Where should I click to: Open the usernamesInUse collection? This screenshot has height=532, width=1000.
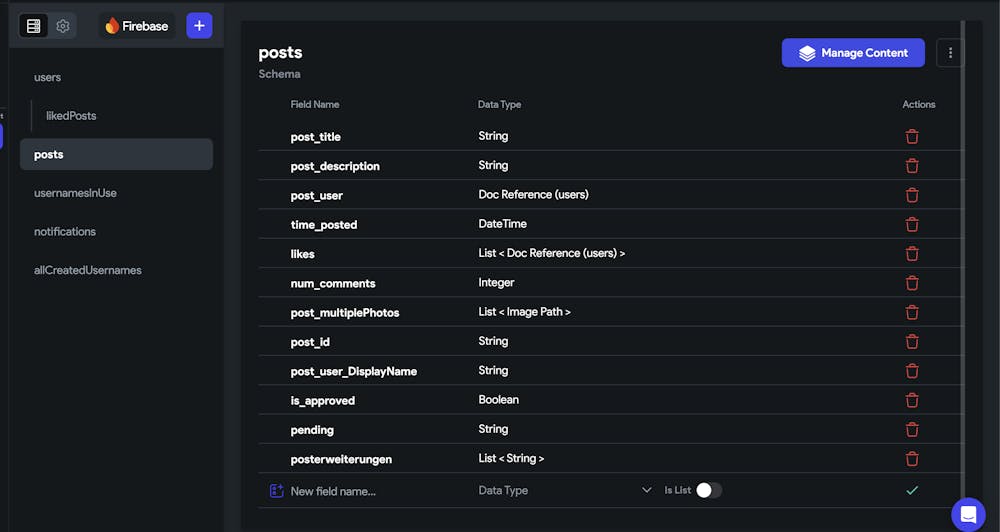[75, 193]
